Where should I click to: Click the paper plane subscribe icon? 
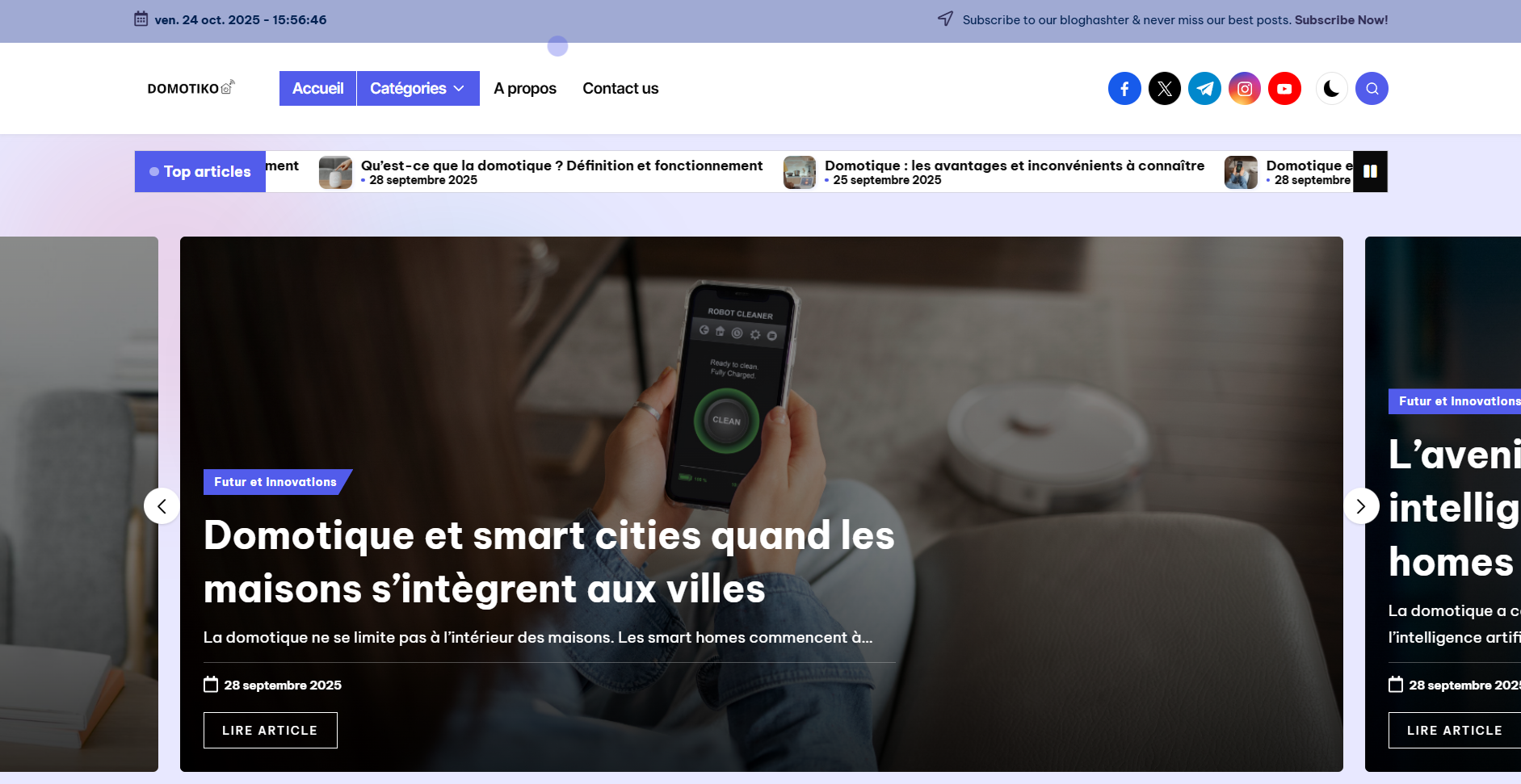945,19
